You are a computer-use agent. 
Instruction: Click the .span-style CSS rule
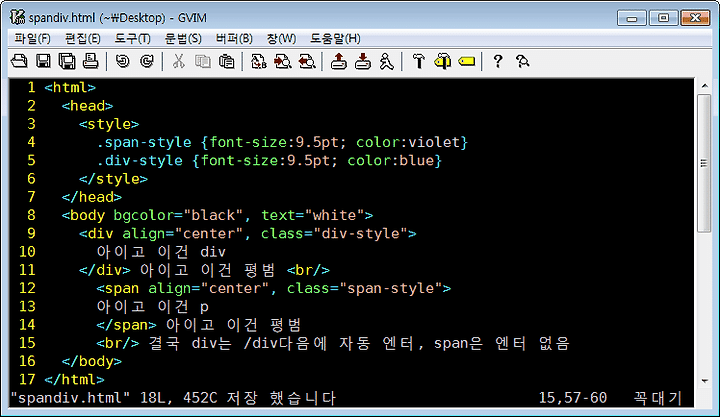pos(282,142)
